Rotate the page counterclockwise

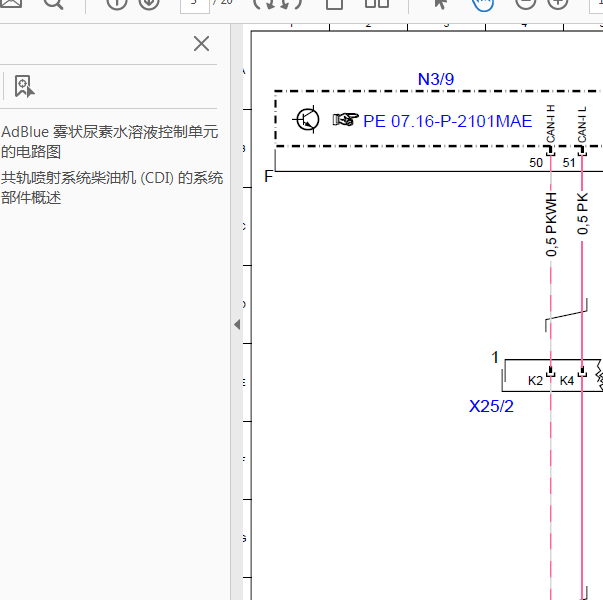click(x=264, y=3)
